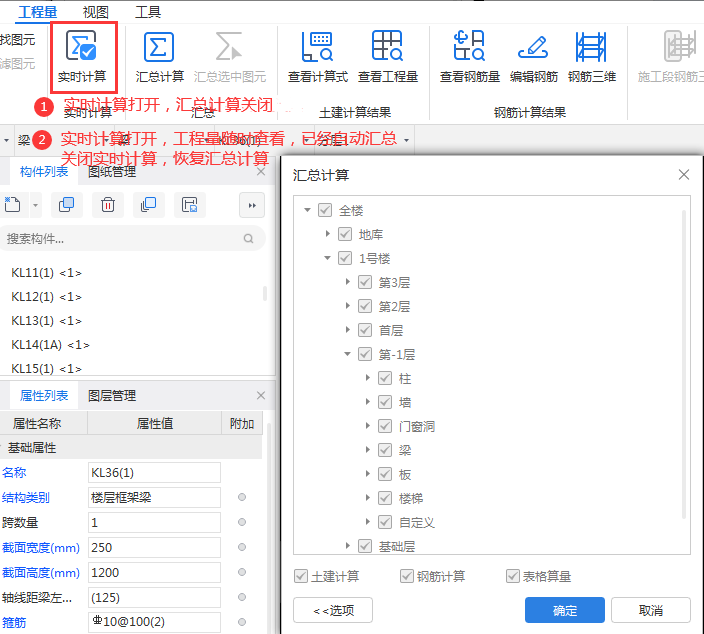Open the 查看计算式 formula viewer
Screen dimensions: 704x634
[x=317, y=57]
